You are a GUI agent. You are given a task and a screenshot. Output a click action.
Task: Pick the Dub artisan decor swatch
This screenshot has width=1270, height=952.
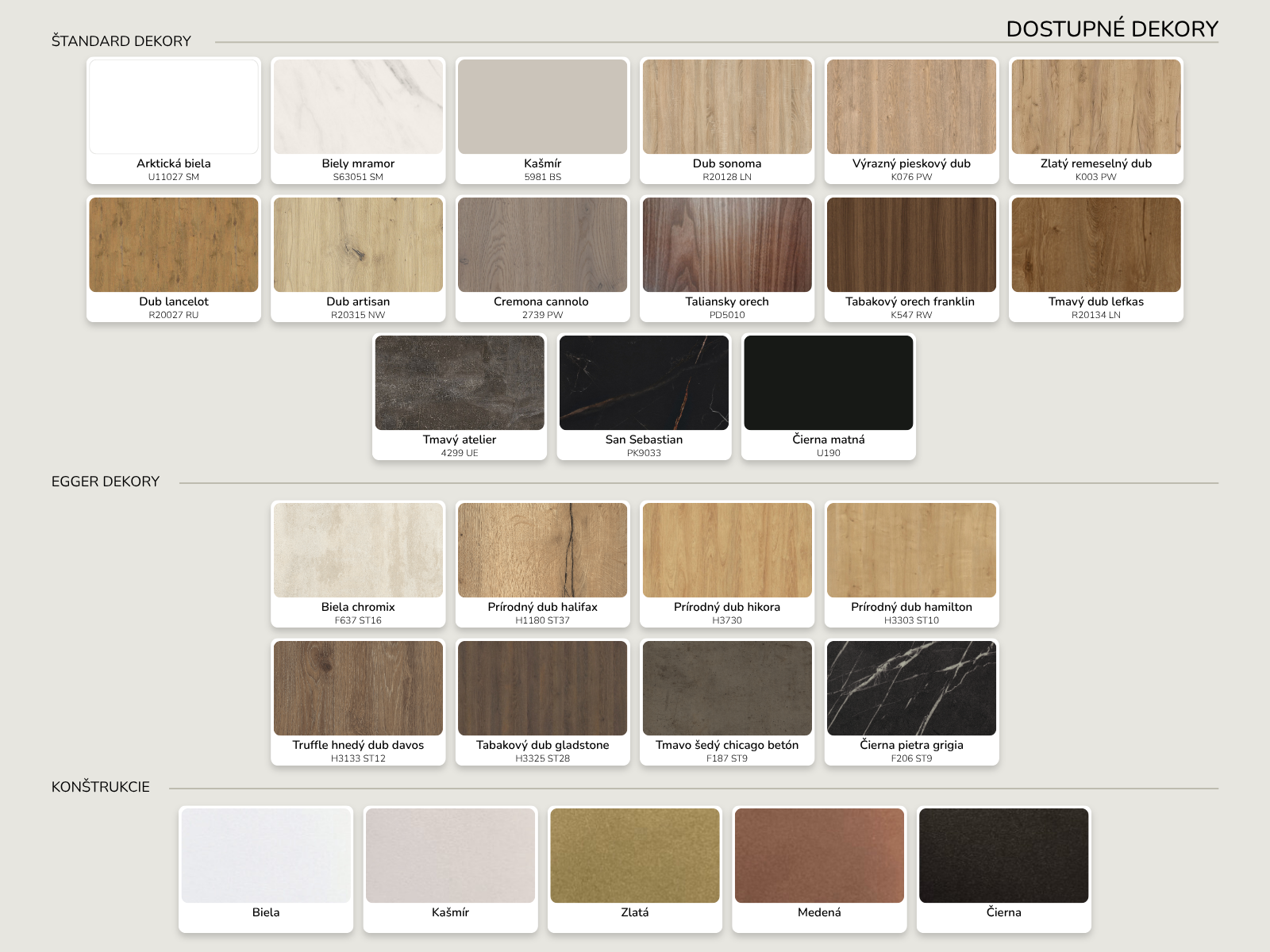pos(358,259)
